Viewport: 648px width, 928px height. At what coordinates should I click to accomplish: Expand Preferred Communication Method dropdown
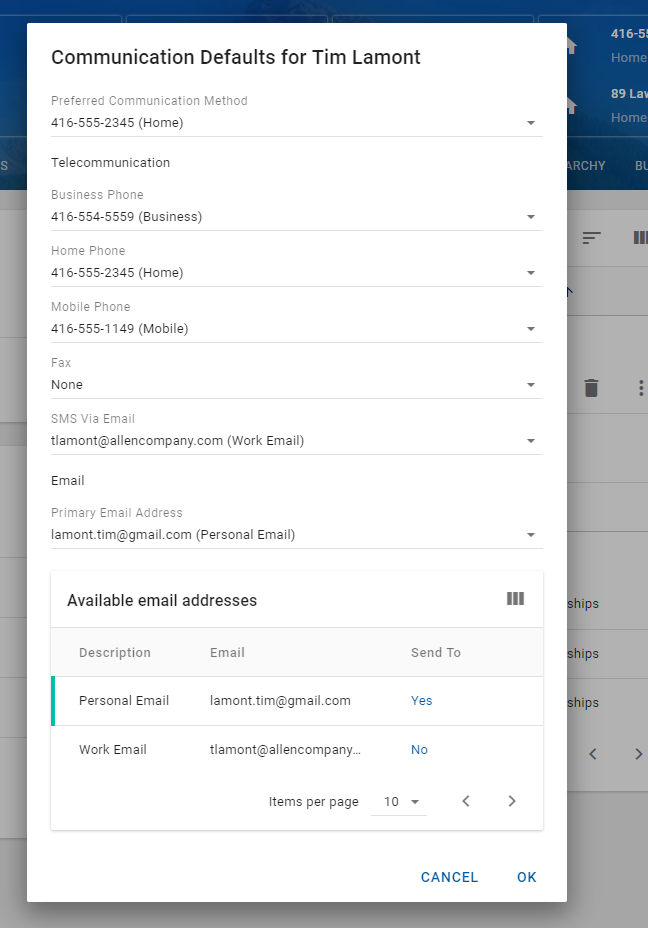pos(530,123)
